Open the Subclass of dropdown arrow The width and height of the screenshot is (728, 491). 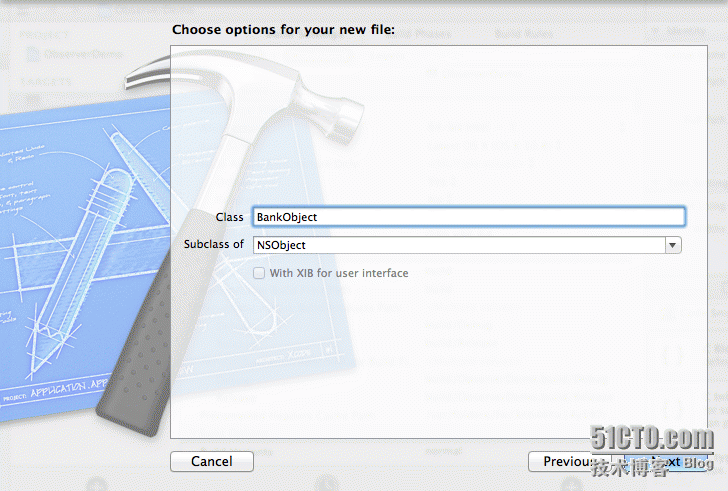coord(673,245)
